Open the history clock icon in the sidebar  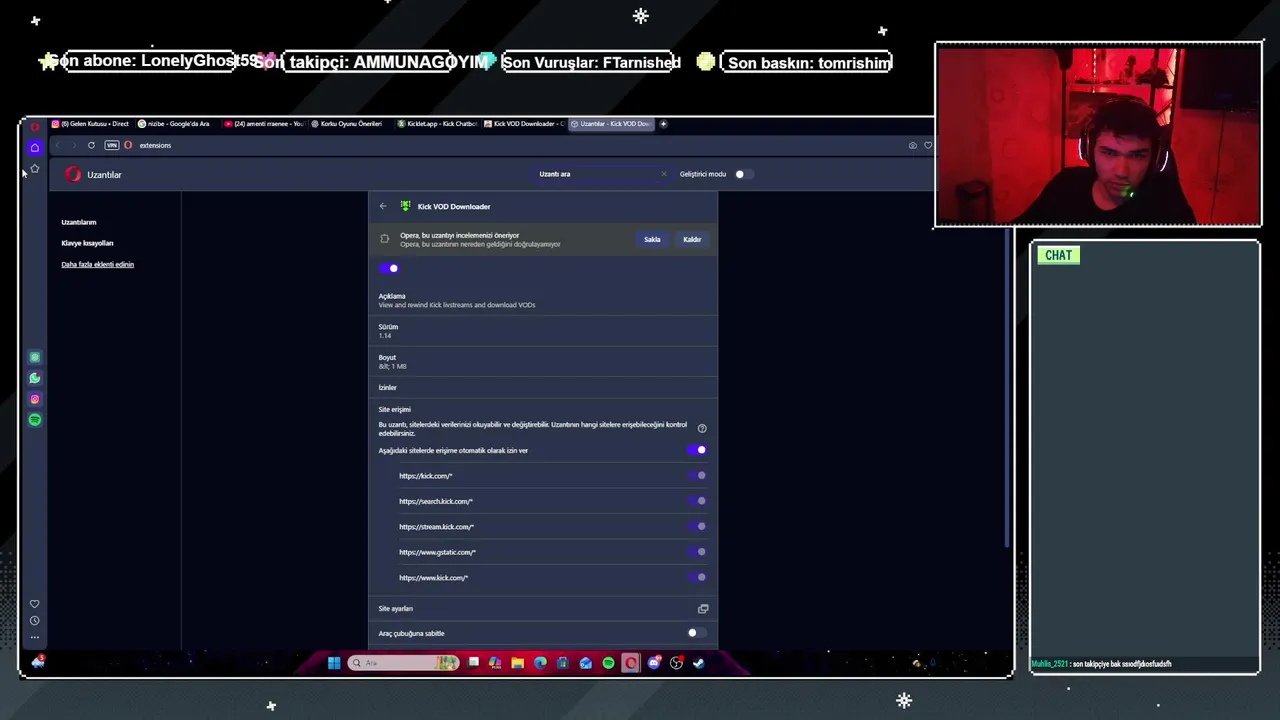click(35, 621)
